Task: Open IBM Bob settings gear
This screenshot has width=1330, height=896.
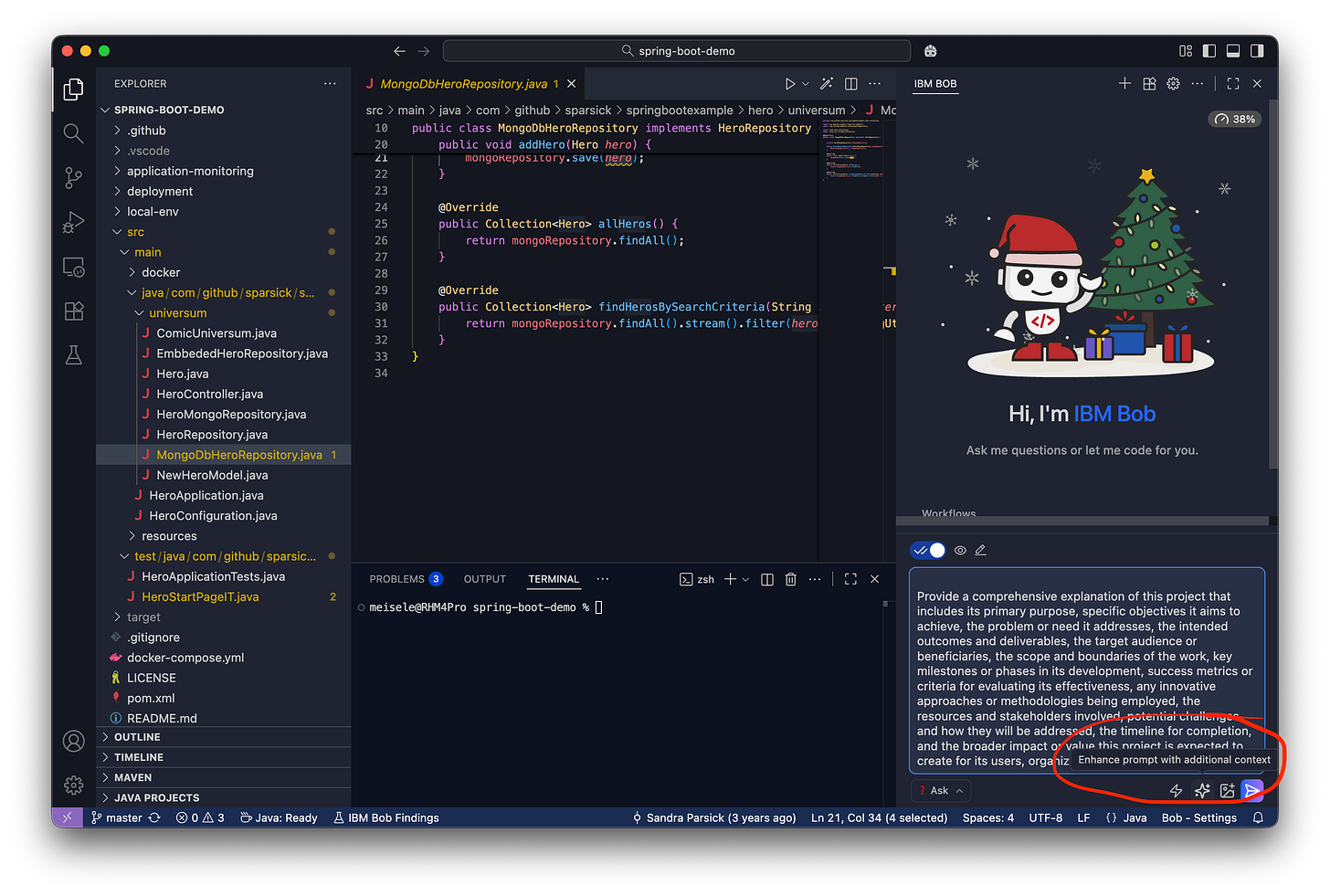Action: (x=1173, y=83)
